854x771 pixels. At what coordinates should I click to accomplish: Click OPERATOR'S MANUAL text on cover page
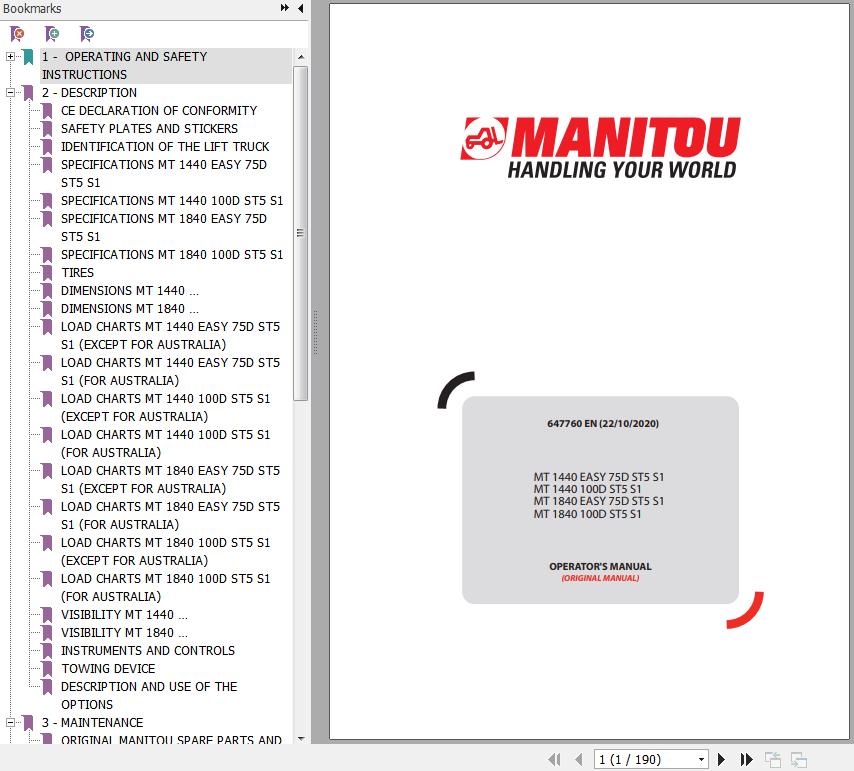tap(600, 566)
